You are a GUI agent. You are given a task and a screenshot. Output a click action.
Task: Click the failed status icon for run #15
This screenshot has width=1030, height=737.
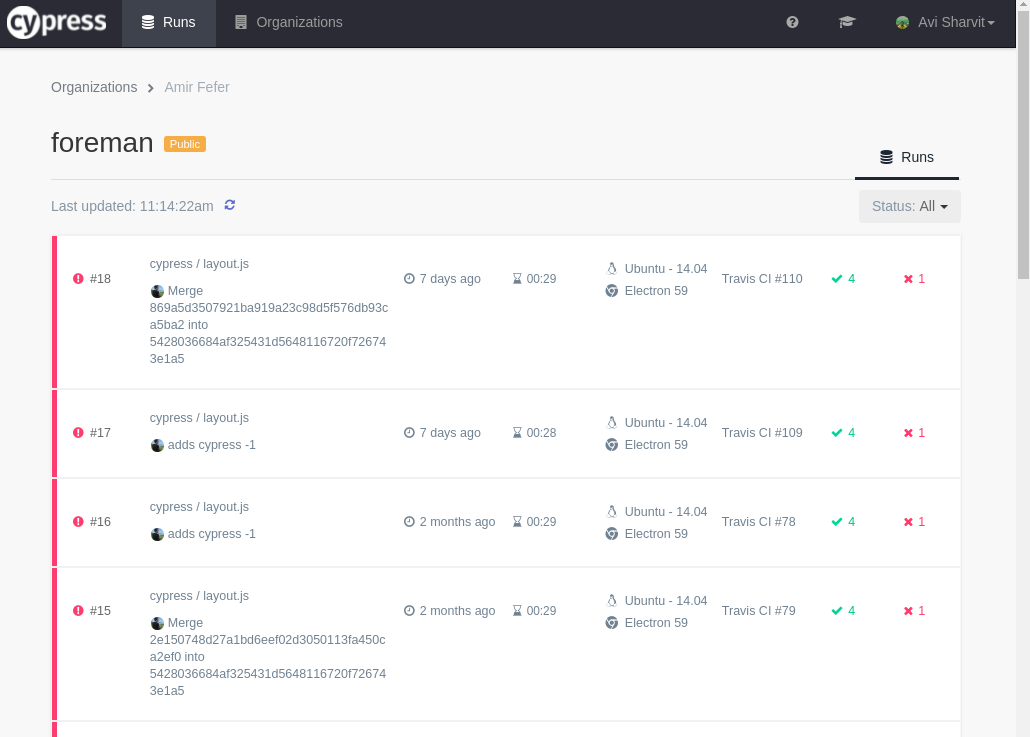tap(78, 611)
